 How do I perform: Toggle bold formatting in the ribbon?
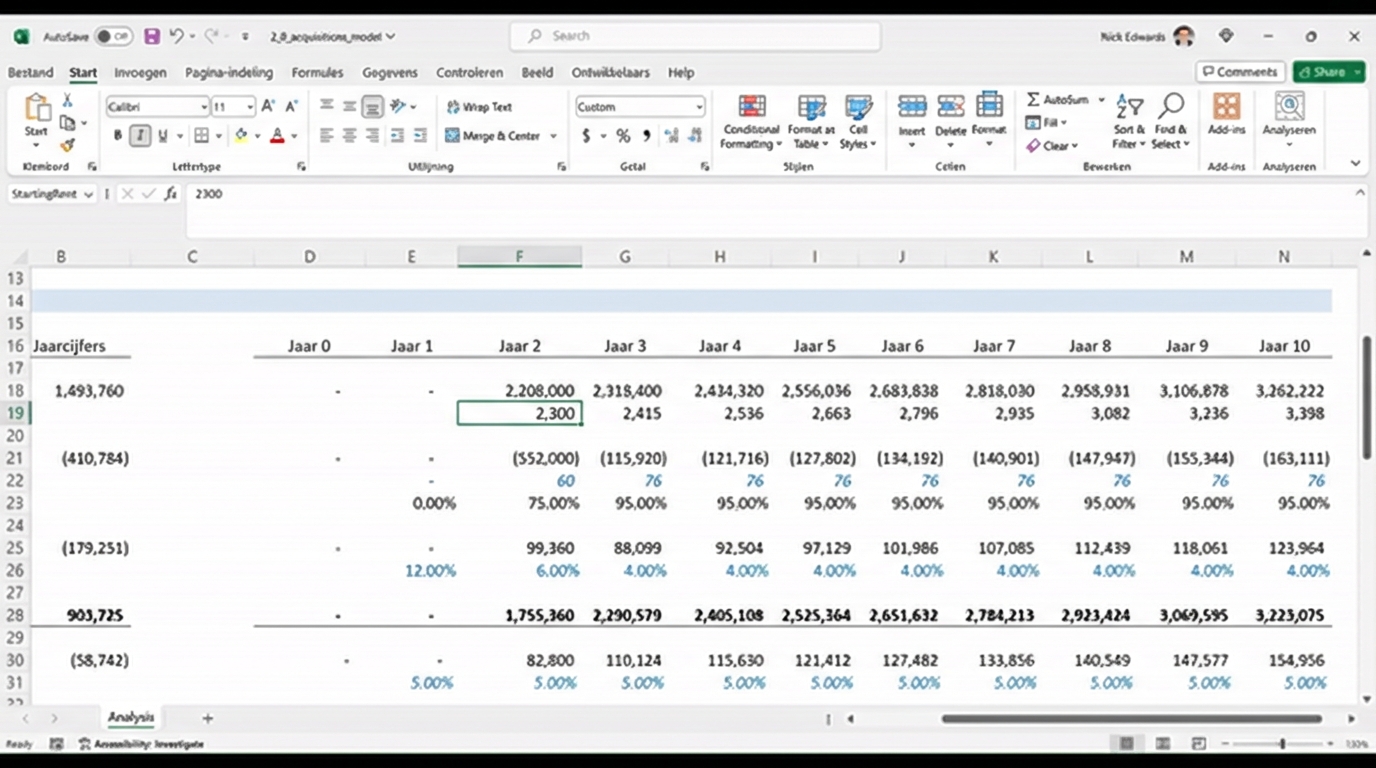117,135
